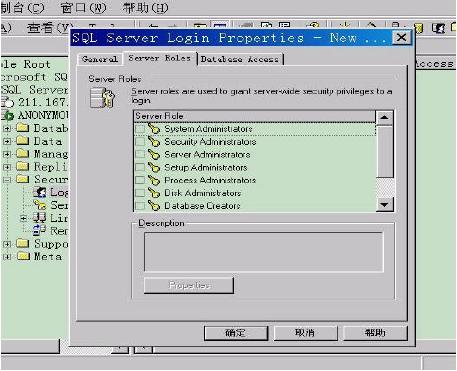Enable the Server Administrators role checkbox
The height and width of the screenshot is (371, 457).
click(x=140, y=154)
